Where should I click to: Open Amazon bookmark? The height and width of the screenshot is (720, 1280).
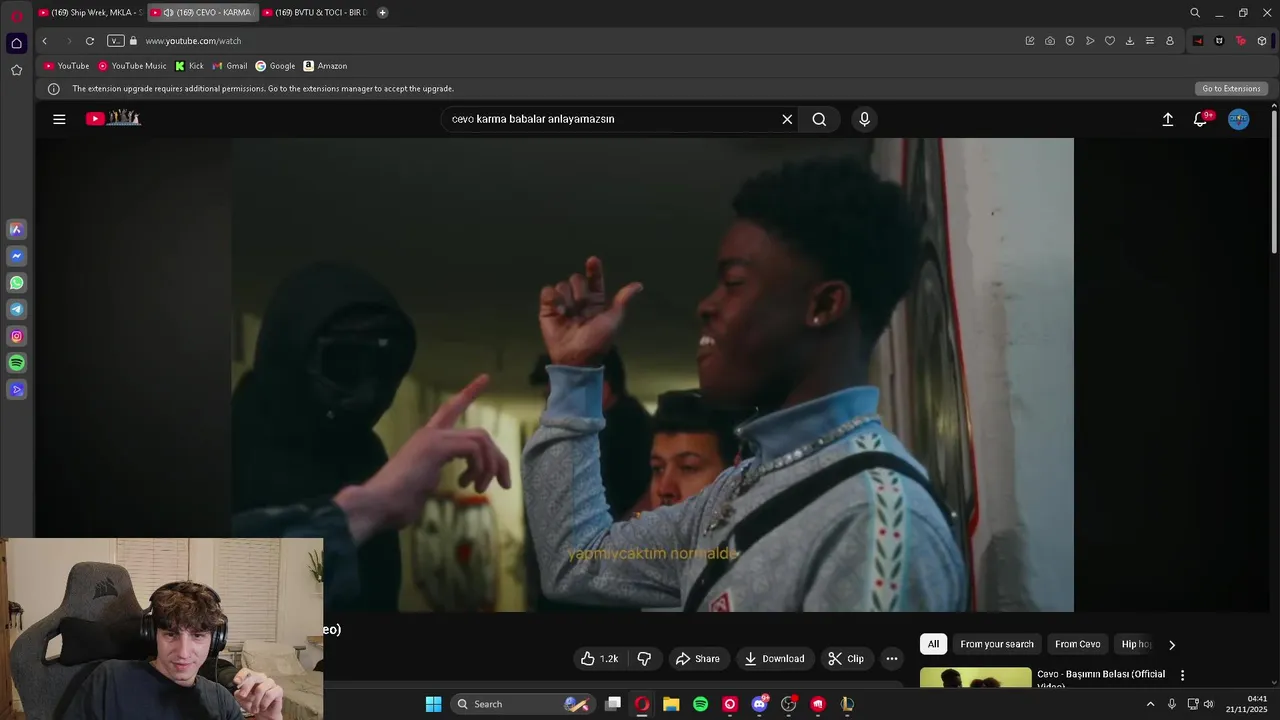(325, 66)
